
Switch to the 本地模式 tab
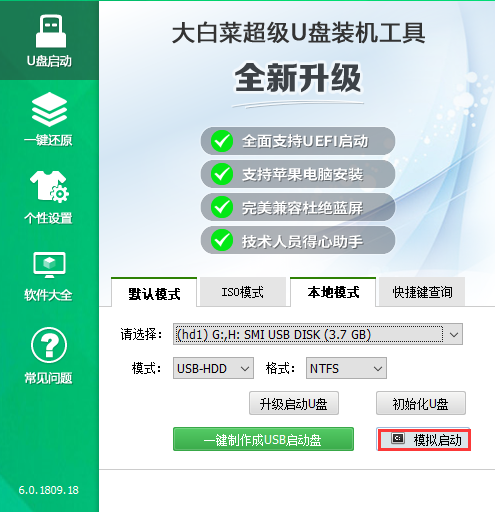(x=333, y=292)
